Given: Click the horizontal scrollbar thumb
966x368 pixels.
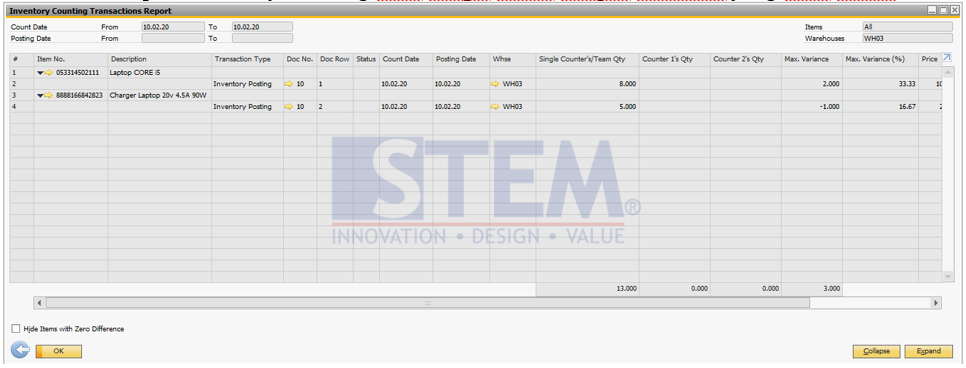Looking at the screenshot, I should click(428, 303).
